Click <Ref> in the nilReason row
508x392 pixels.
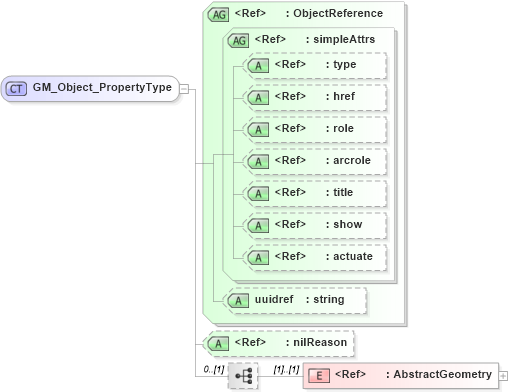(x=250, y=342)
